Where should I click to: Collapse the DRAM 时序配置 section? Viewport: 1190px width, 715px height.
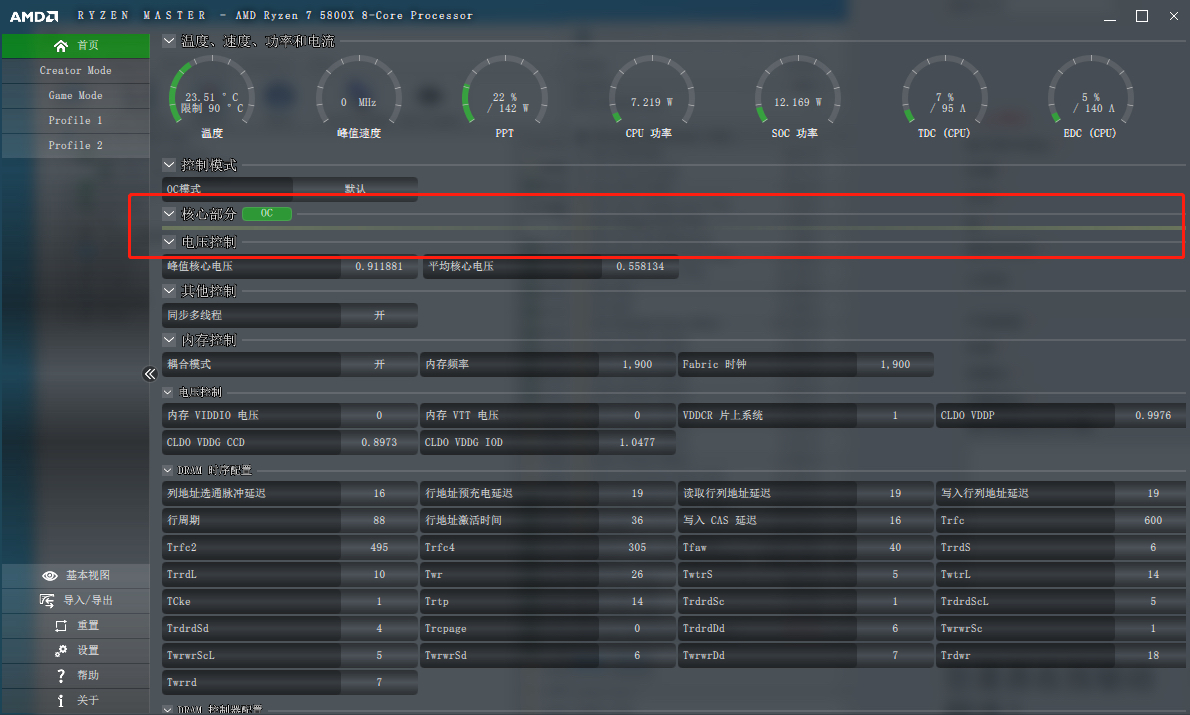[x=168, y=471]
